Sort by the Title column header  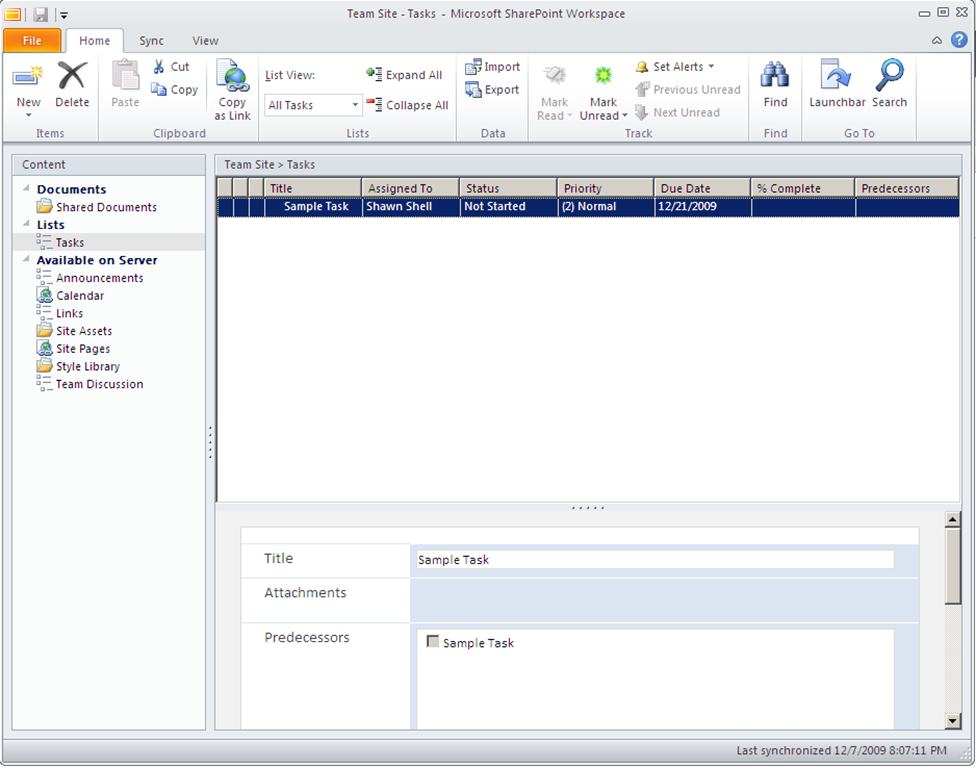(313, 188)
